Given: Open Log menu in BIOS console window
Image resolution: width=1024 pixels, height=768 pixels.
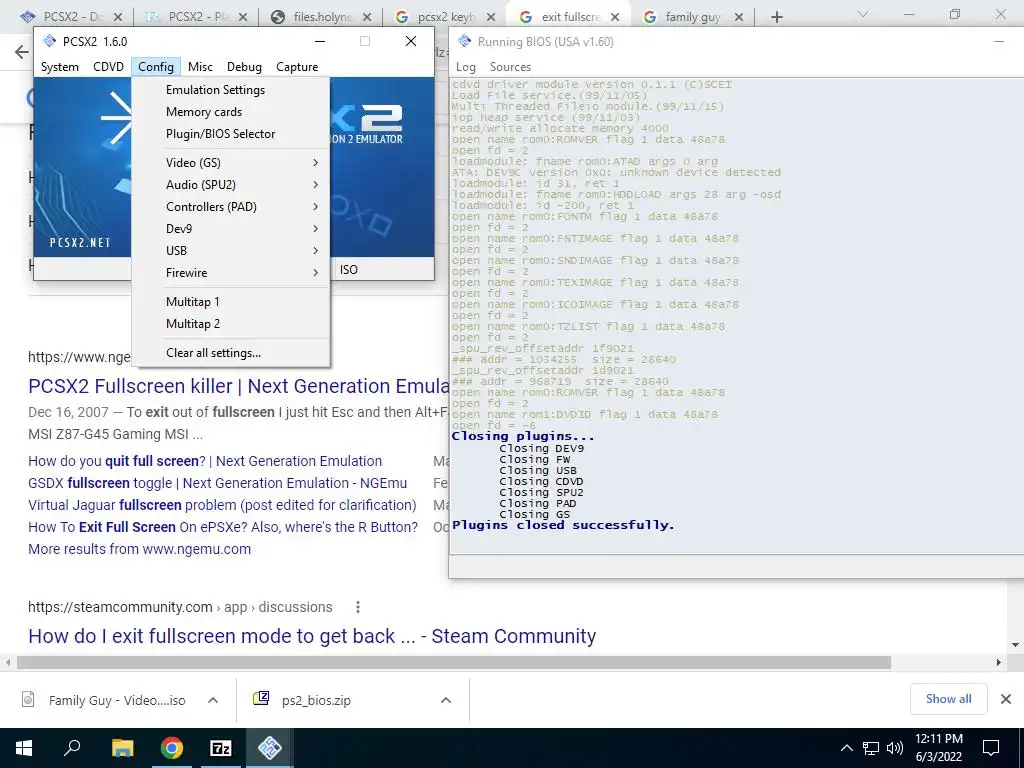Looking at the screenshot, I should 466,67.
